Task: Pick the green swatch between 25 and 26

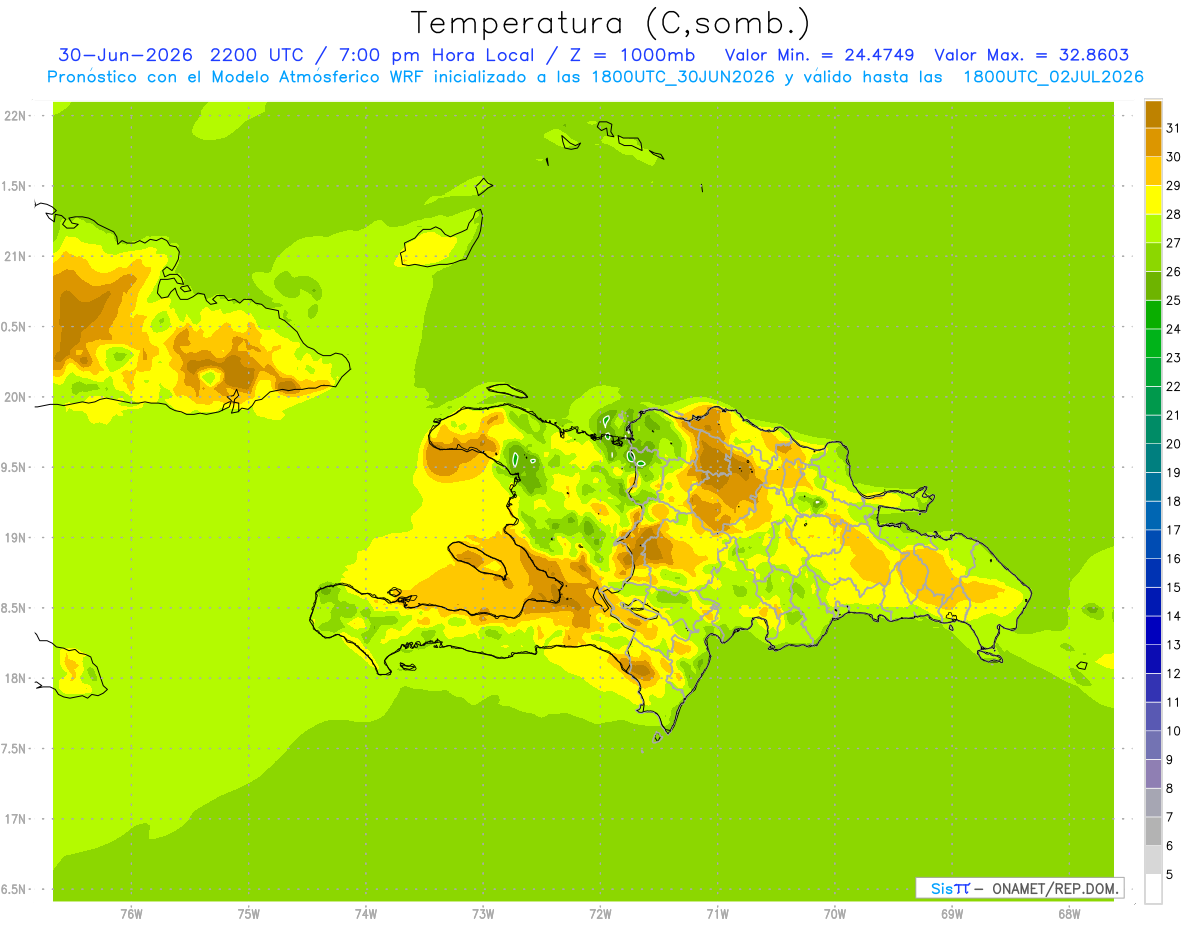Action: (1153, 286)
